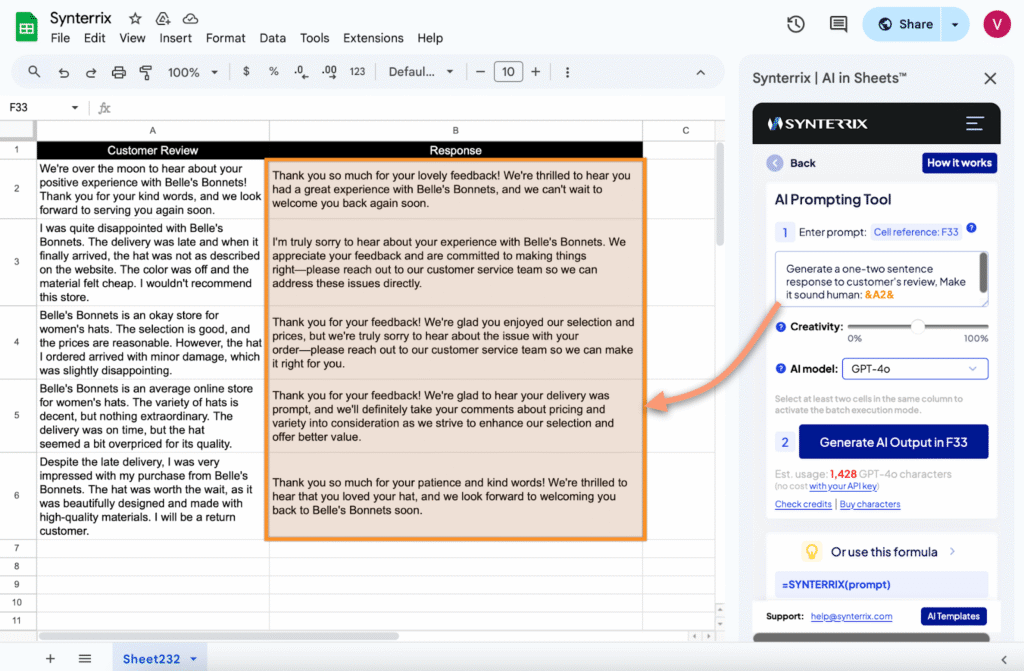Screen dimensions: 1024x671
Task: Increase decimal places
Action: (x=329, y=72)
